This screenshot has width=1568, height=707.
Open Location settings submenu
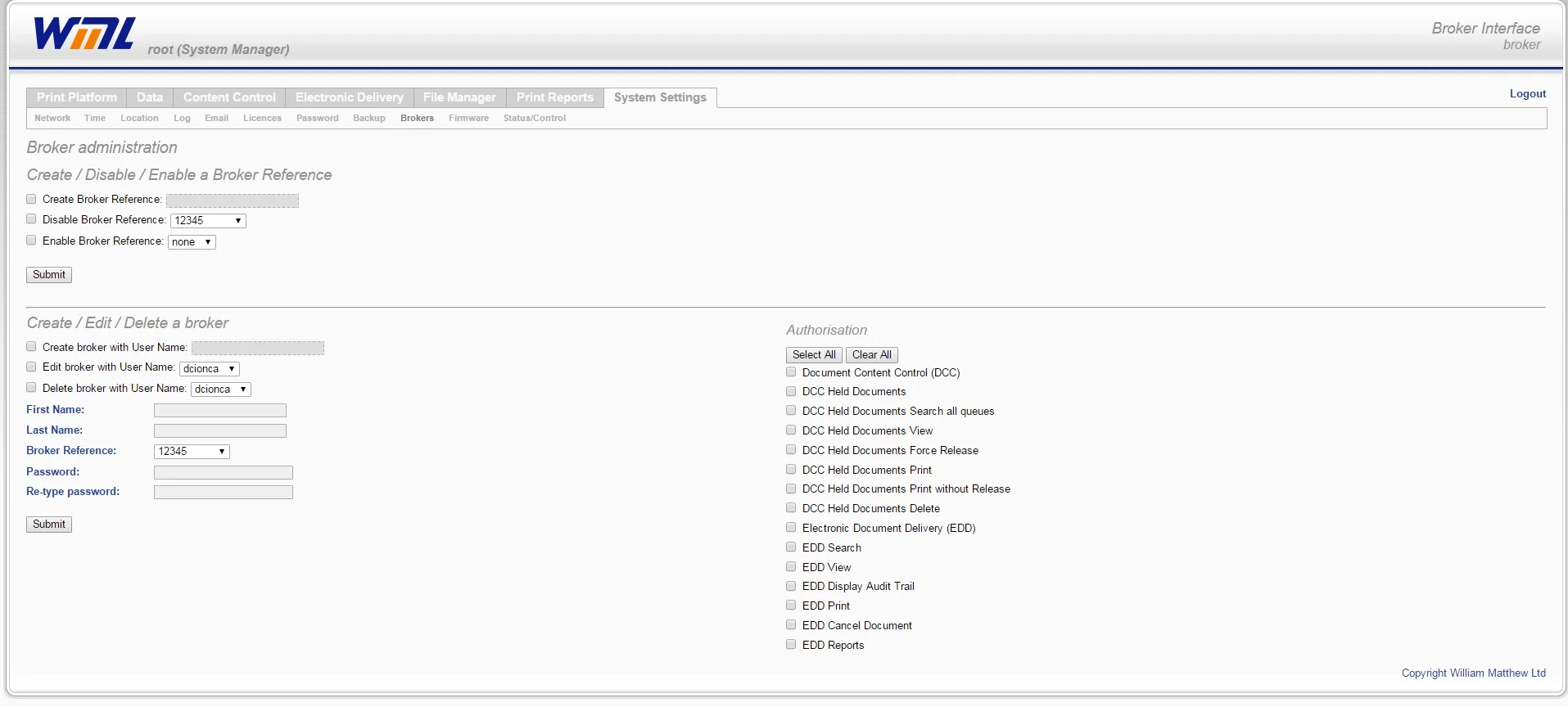tap(139, 118)
